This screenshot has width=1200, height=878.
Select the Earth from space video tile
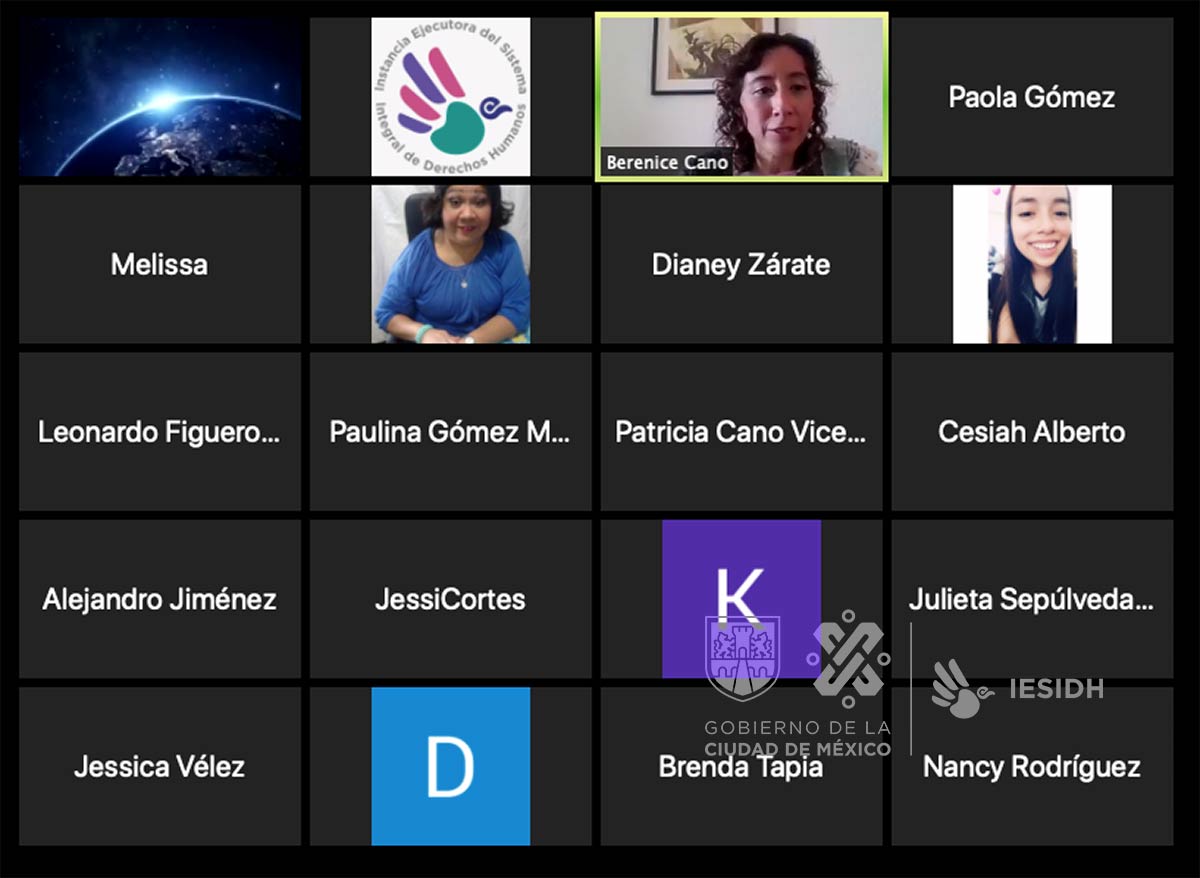point(160,97)
